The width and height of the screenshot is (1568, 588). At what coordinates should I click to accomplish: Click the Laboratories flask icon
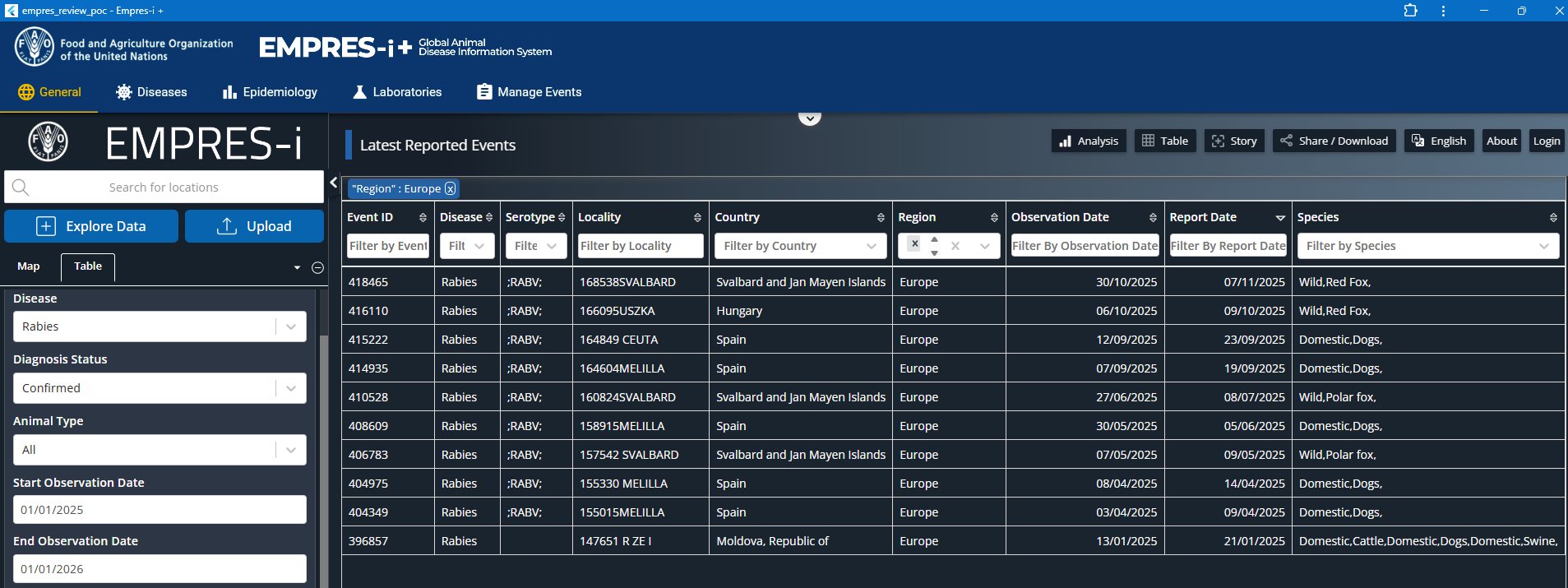point(359,92)
